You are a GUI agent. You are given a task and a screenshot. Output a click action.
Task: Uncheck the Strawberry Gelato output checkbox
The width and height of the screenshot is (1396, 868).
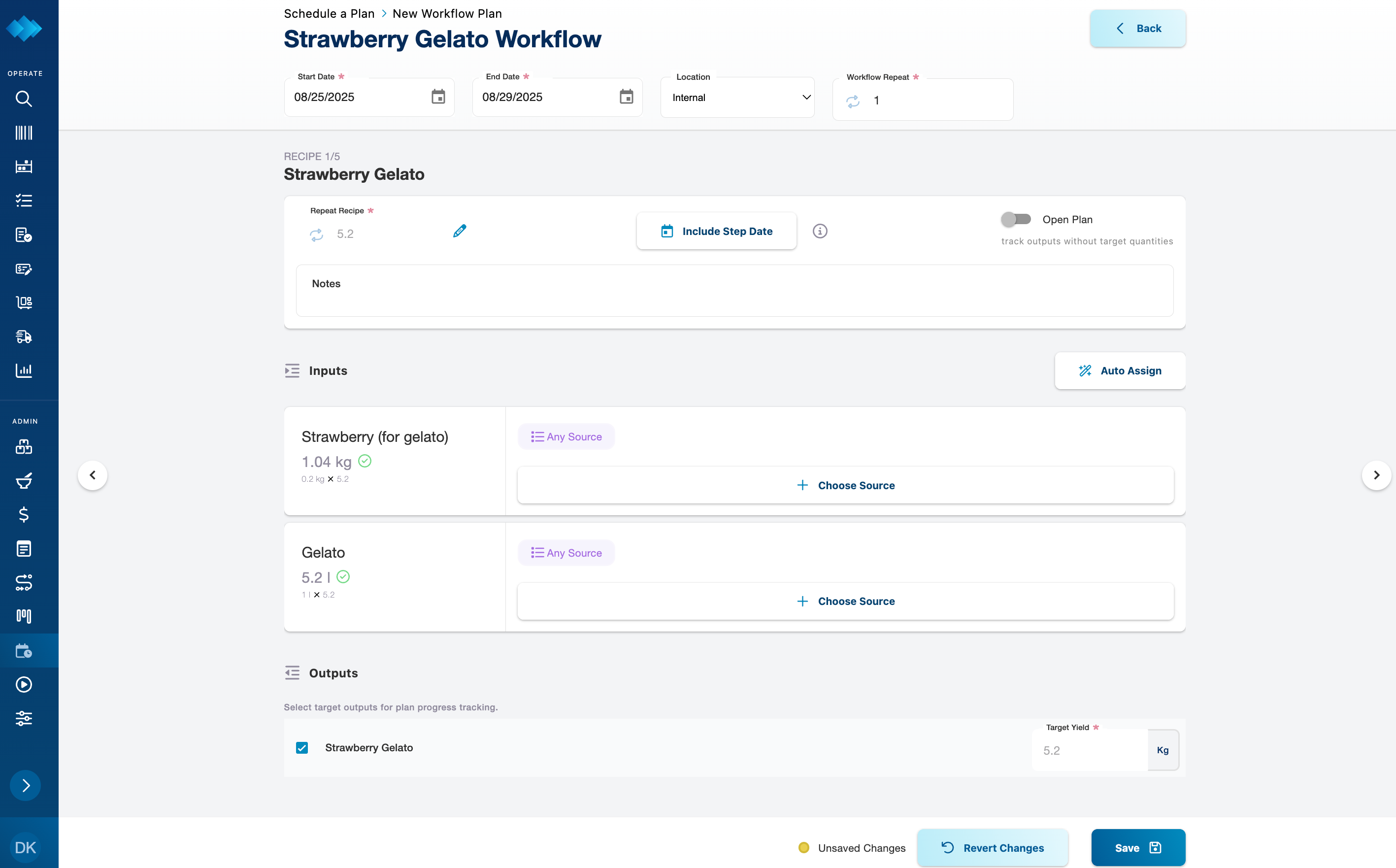tap(302, 747)
